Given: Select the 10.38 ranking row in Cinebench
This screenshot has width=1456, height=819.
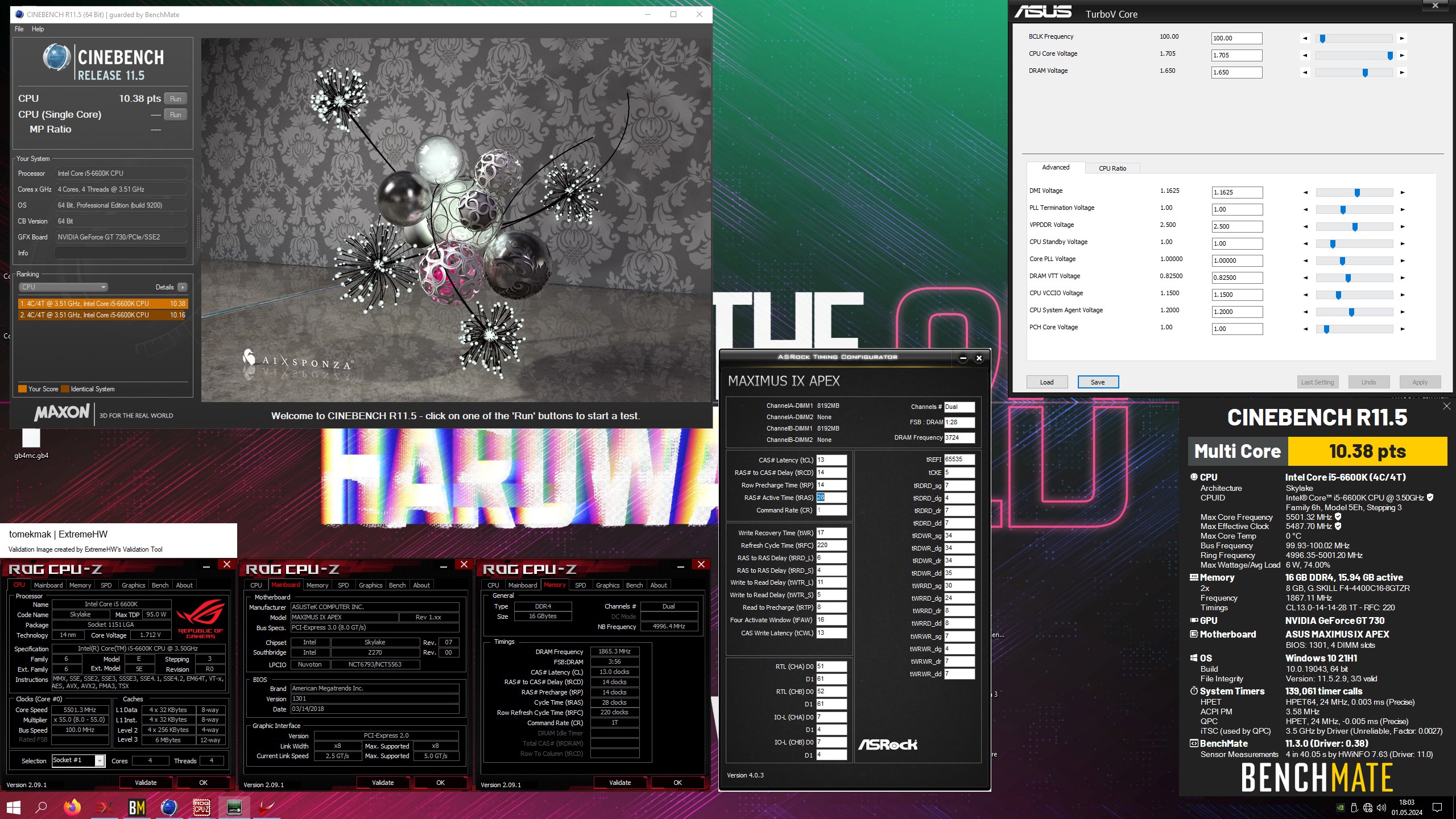Looking at the screenshot, I should pos(103,304).
